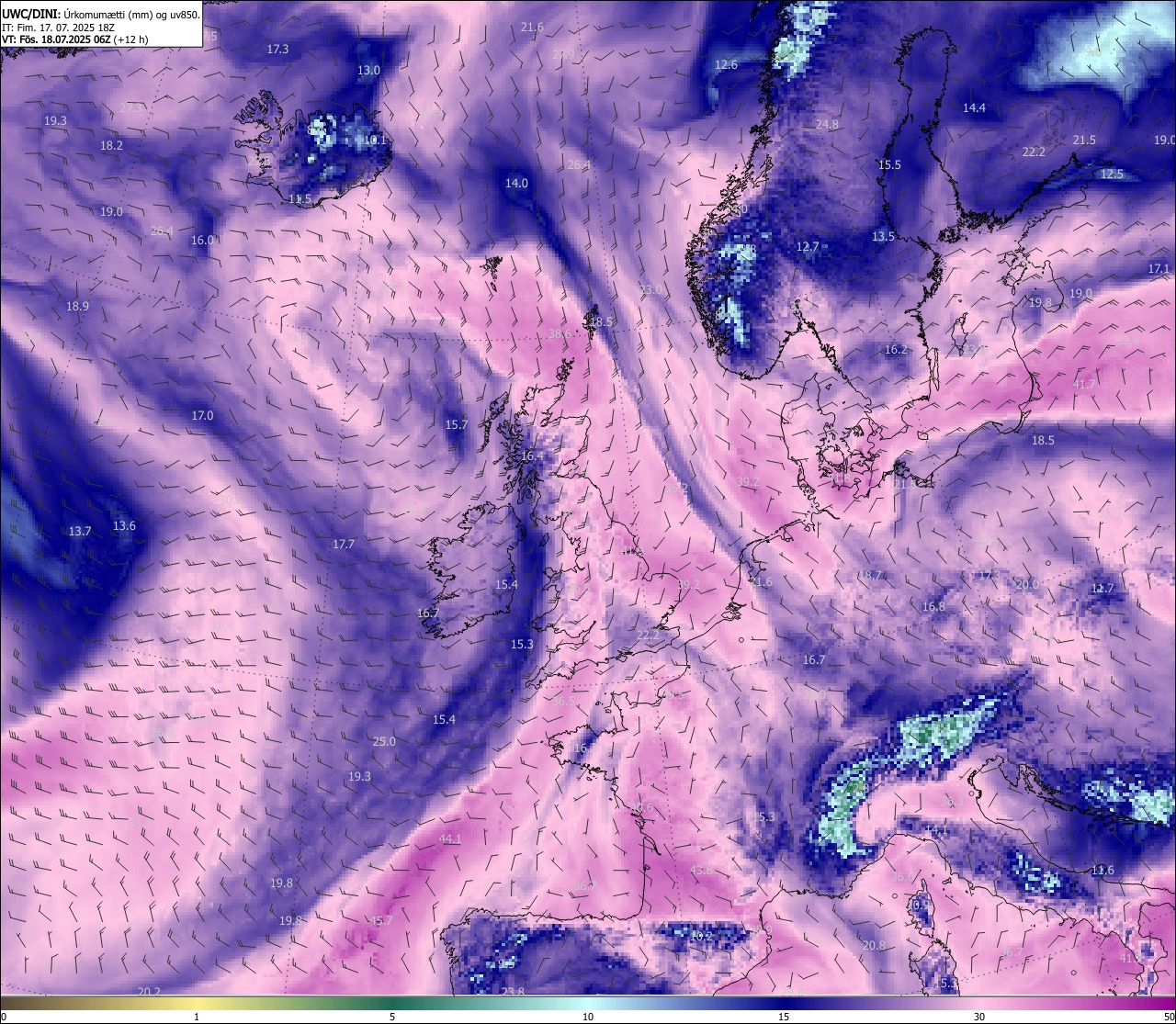1176x1024 pixels.
Task: Click the '14.4' value over Finland
Action: coord(974,107)
